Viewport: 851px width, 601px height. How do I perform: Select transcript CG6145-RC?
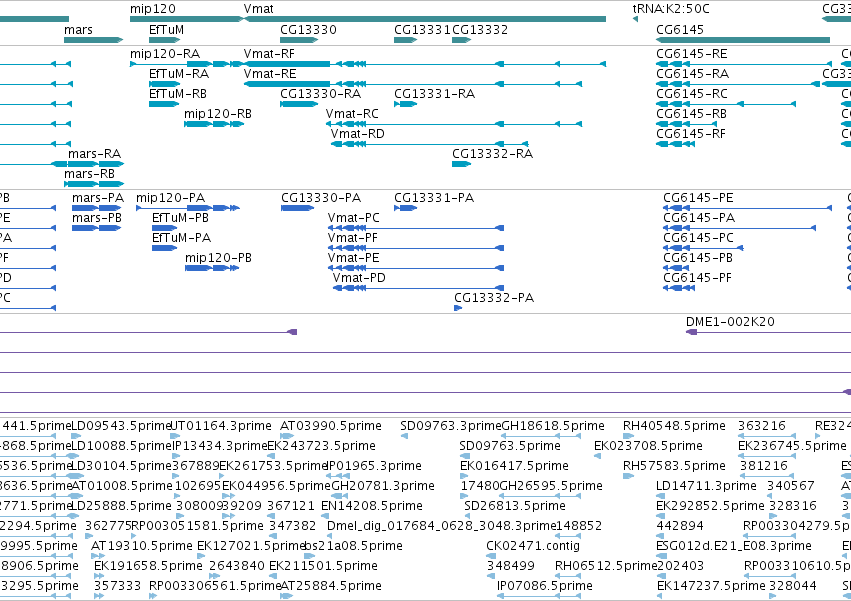(691, 94)
